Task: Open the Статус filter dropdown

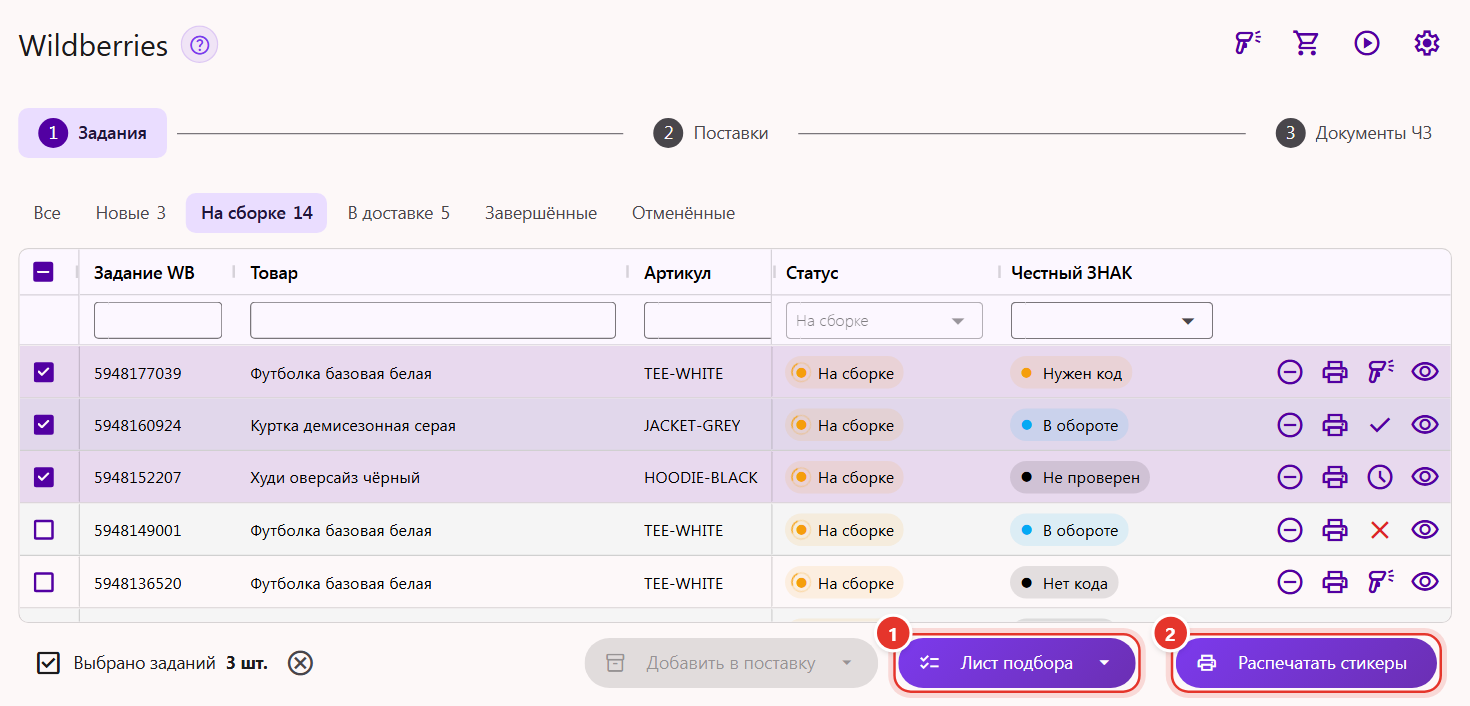Action: coord(884,321)
